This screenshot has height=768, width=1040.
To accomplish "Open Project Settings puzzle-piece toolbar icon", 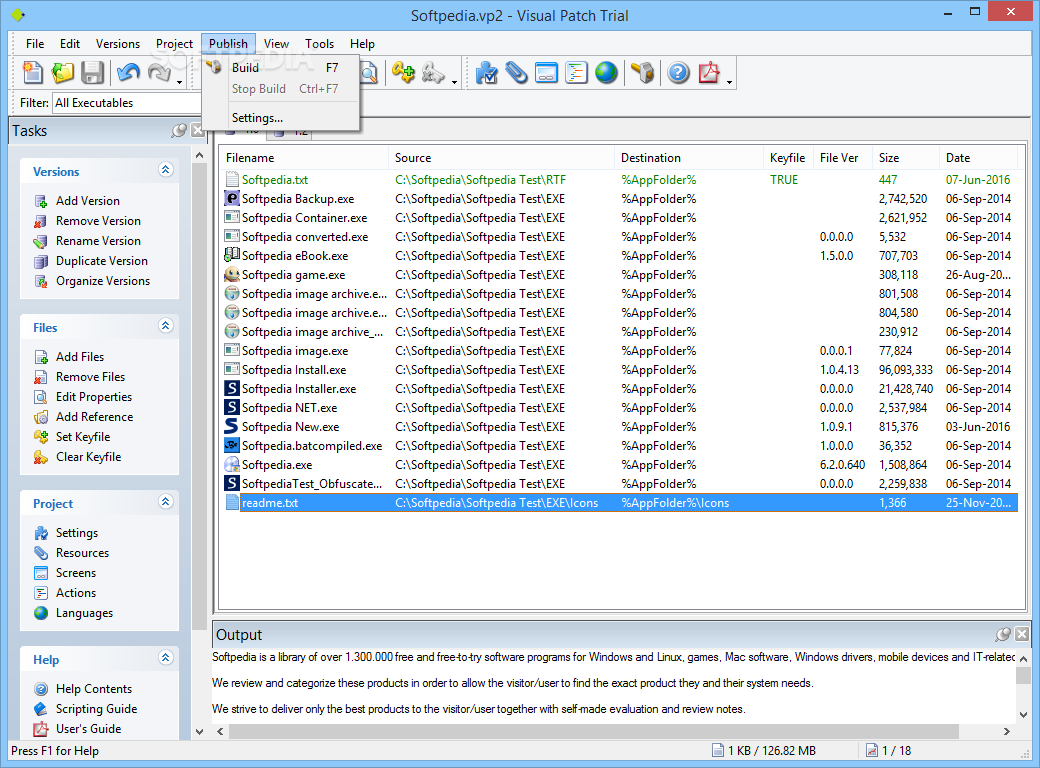I will [486, 72].
